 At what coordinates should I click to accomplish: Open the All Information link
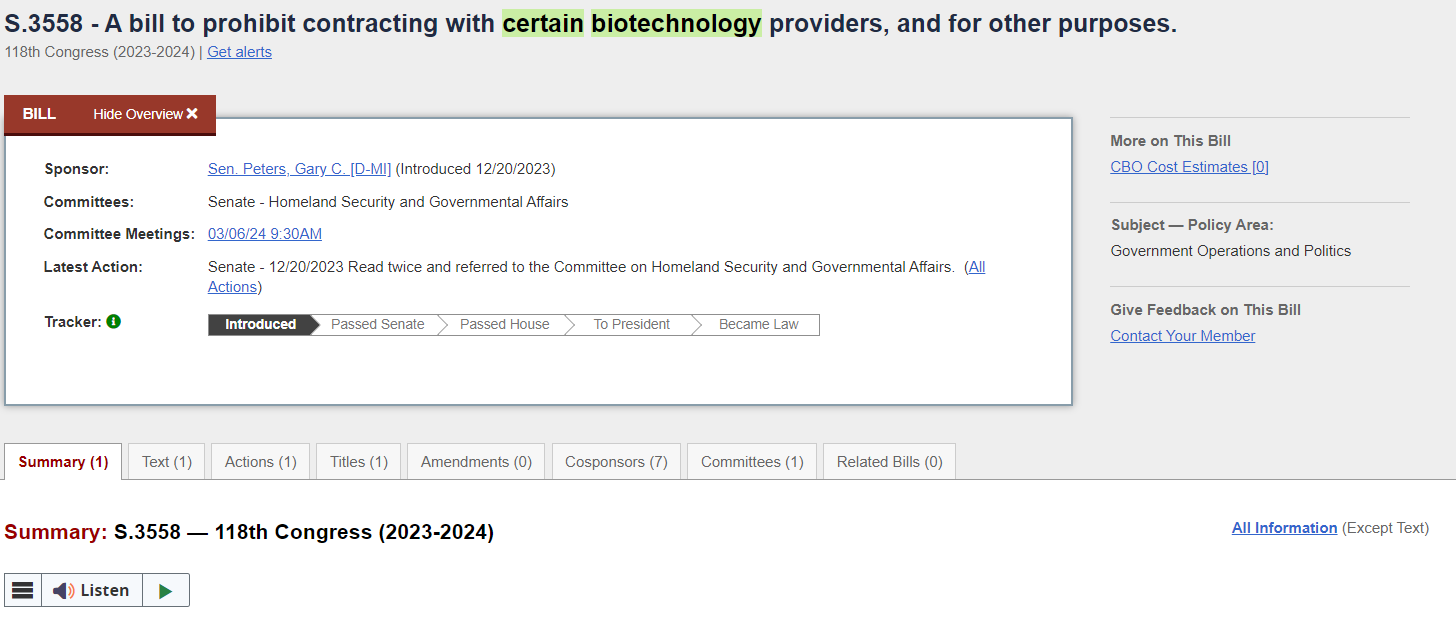point(1284,528)
